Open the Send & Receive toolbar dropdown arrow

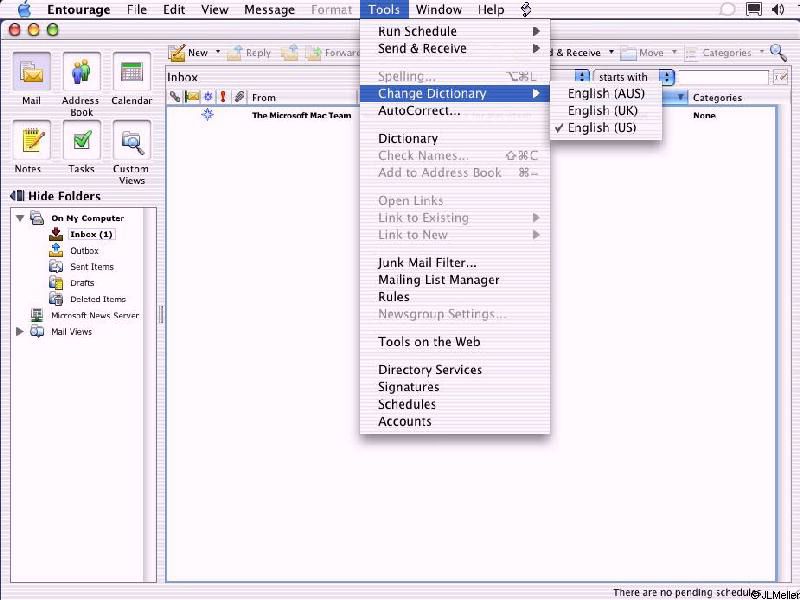(611, 52)
